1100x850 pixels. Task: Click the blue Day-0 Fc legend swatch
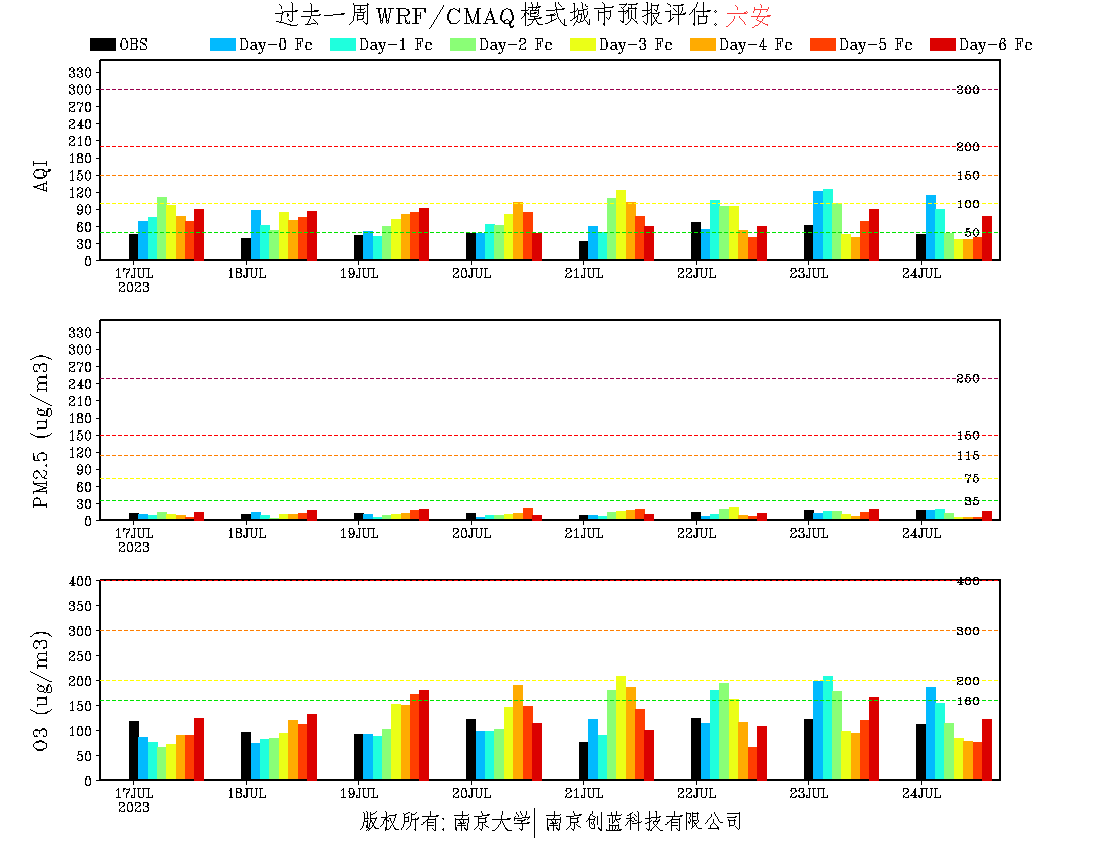222,44
